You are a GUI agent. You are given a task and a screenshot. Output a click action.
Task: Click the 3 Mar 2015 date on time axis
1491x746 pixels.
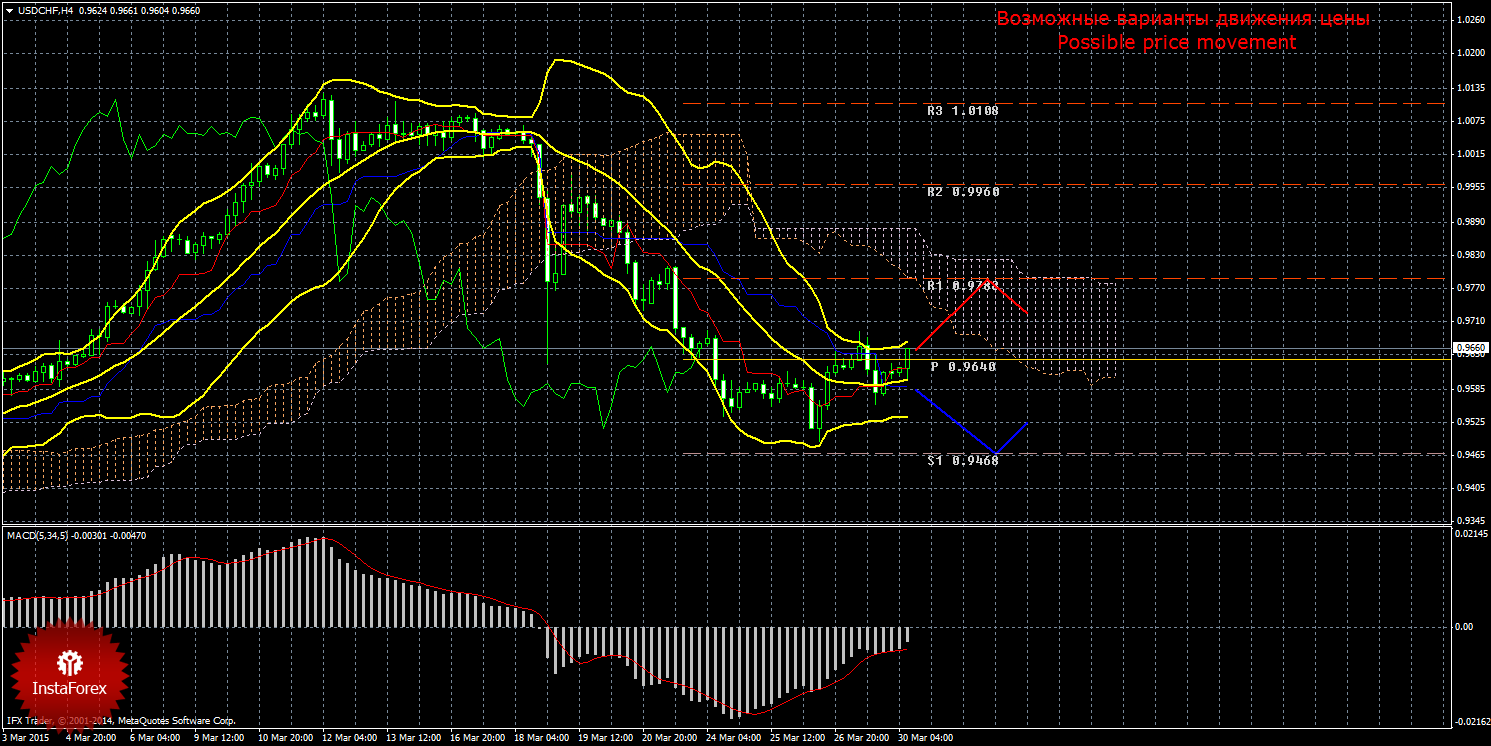coord(24,738)
